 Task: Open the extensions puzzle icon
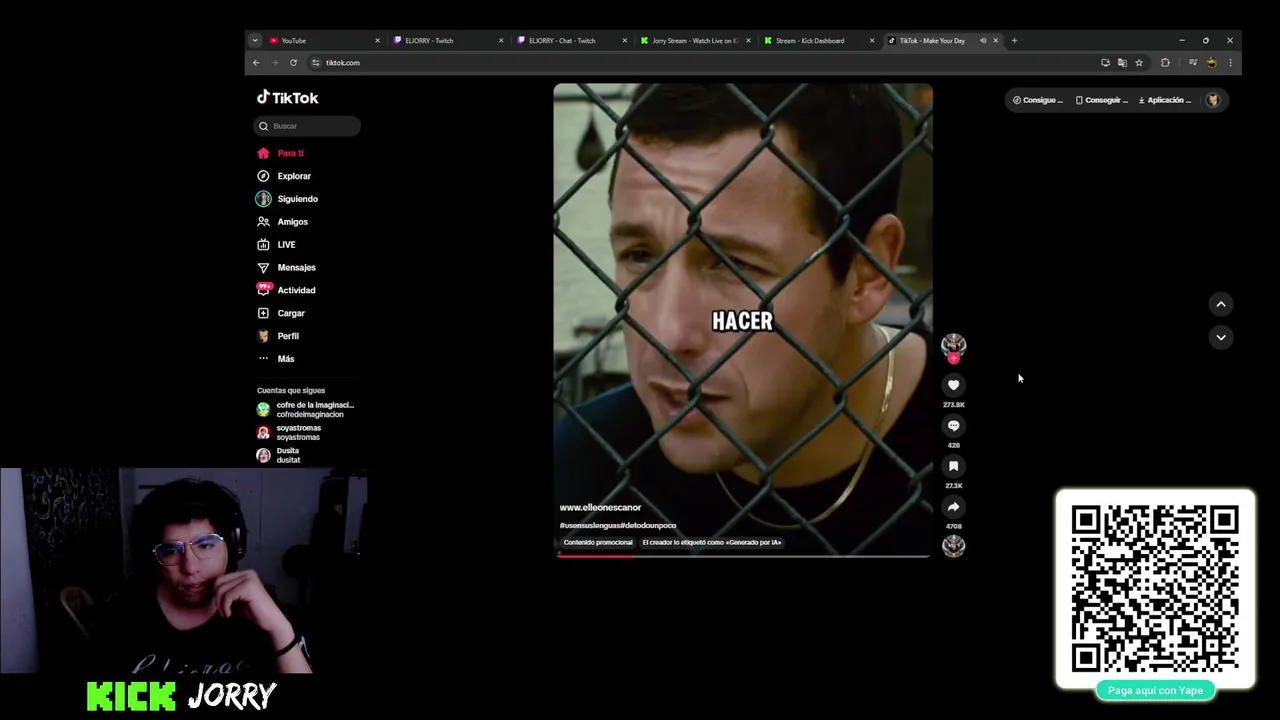point(1165,63)
